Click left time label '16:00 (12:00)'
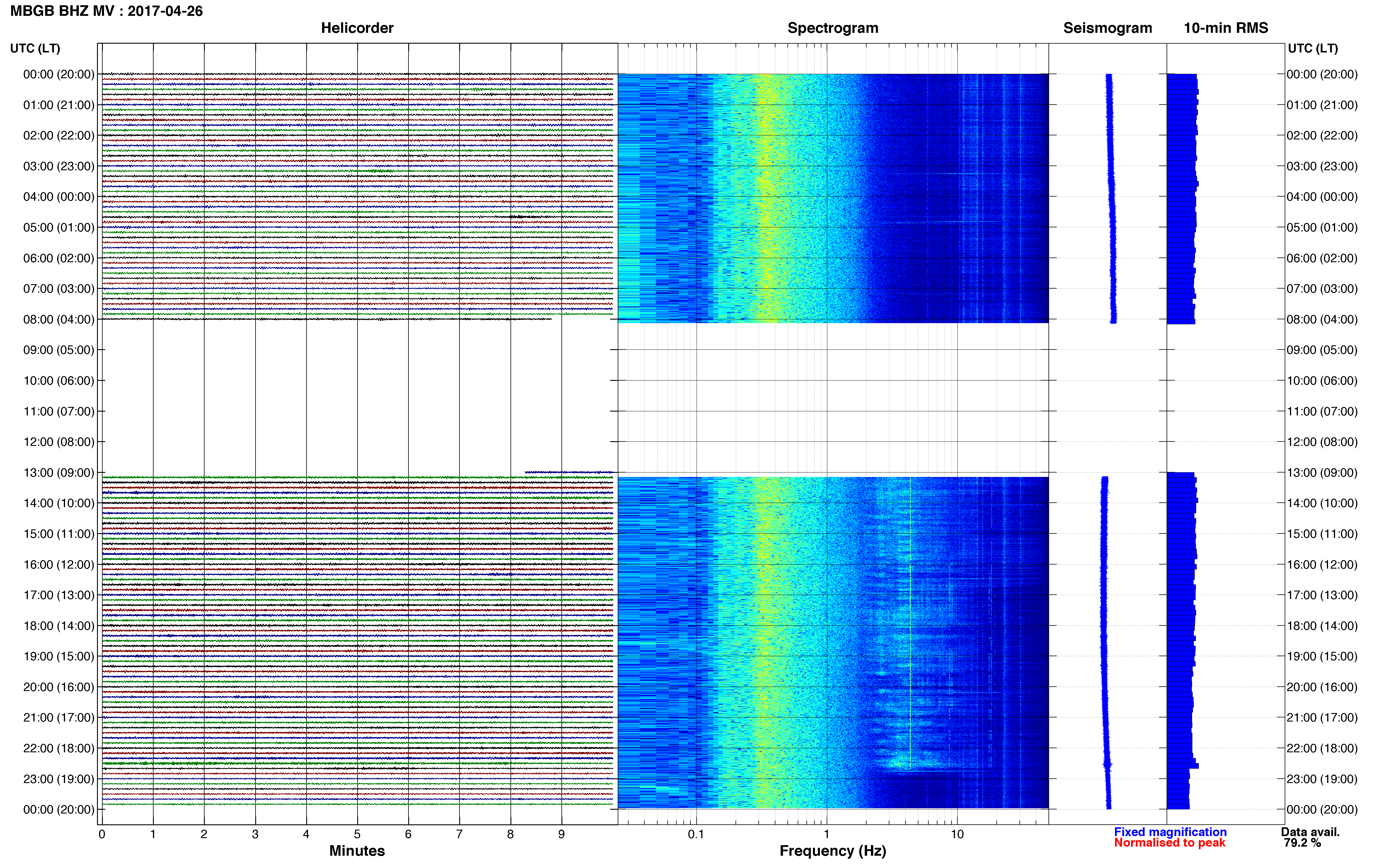Viewport: 1389px width, 868px height. [x=59, y=564]
